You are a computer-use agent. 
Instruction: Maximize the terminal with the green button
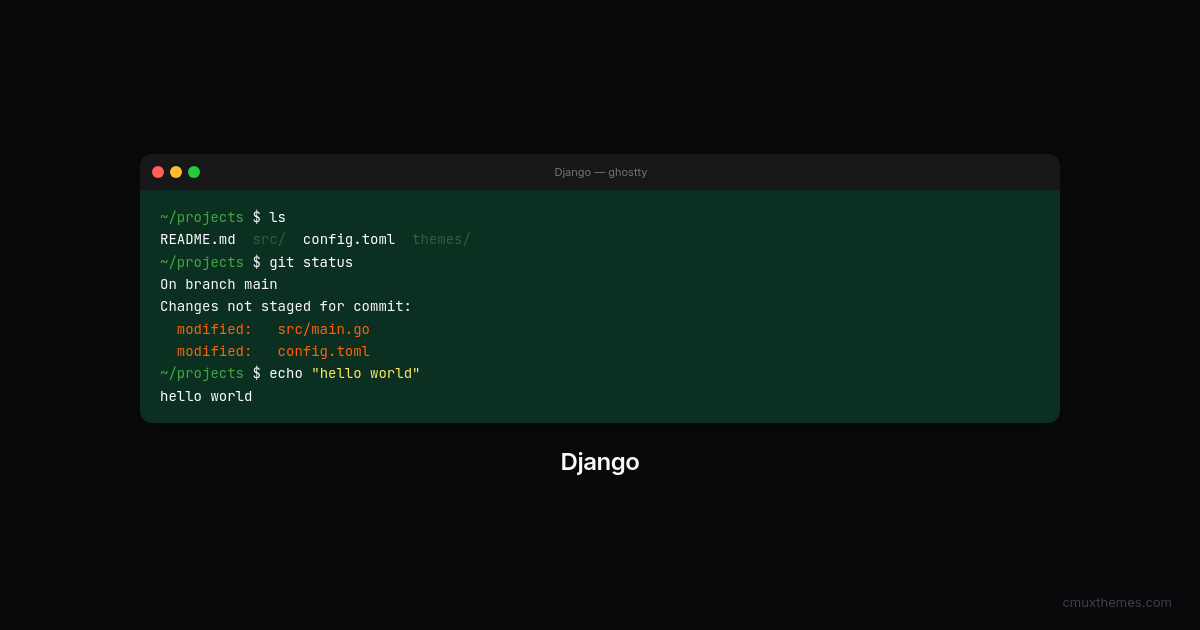pos(194,172)
